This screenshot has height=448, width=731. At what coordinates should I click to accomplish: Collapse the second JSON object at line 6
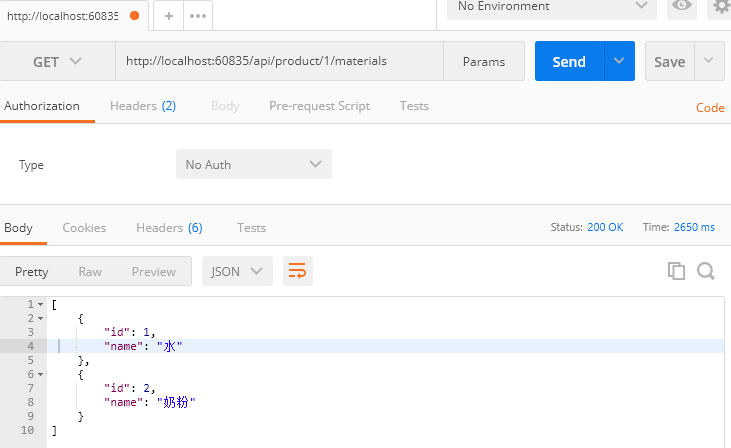point(40,374)
